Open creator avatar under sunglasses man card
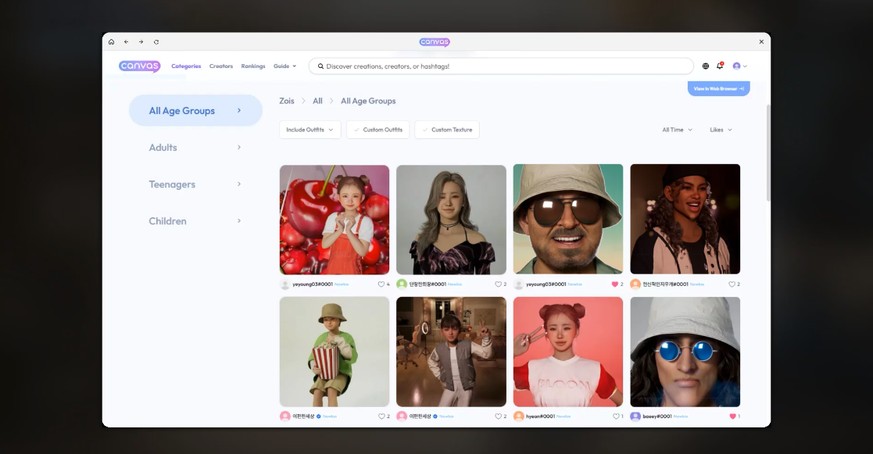The height and width of the screenshot is (454, 873). (518, 285)
